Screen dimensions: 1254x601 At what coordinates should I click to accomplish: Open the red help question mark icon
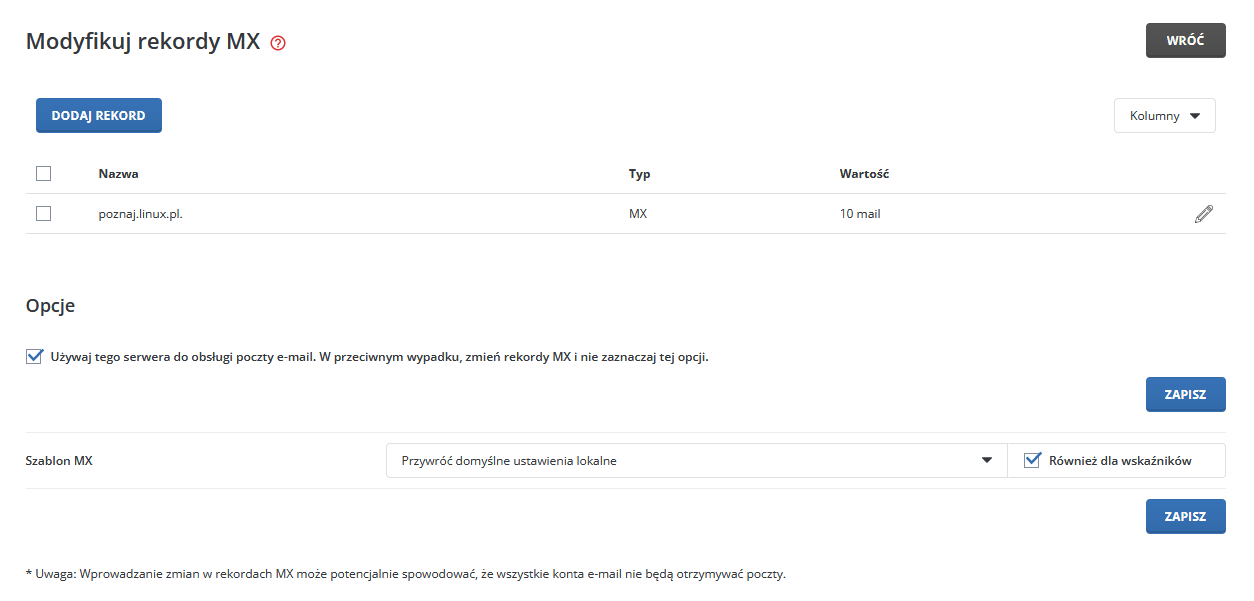[x=278, y=43]
